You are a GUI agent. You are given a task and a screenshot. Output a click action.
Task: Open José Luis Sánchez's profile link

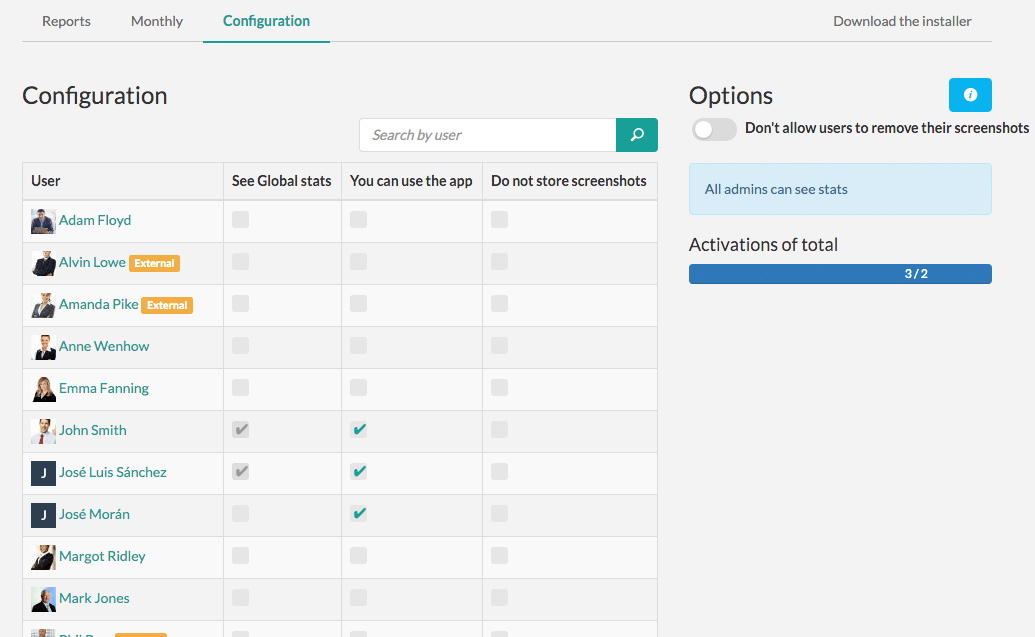tap(110, 472)
